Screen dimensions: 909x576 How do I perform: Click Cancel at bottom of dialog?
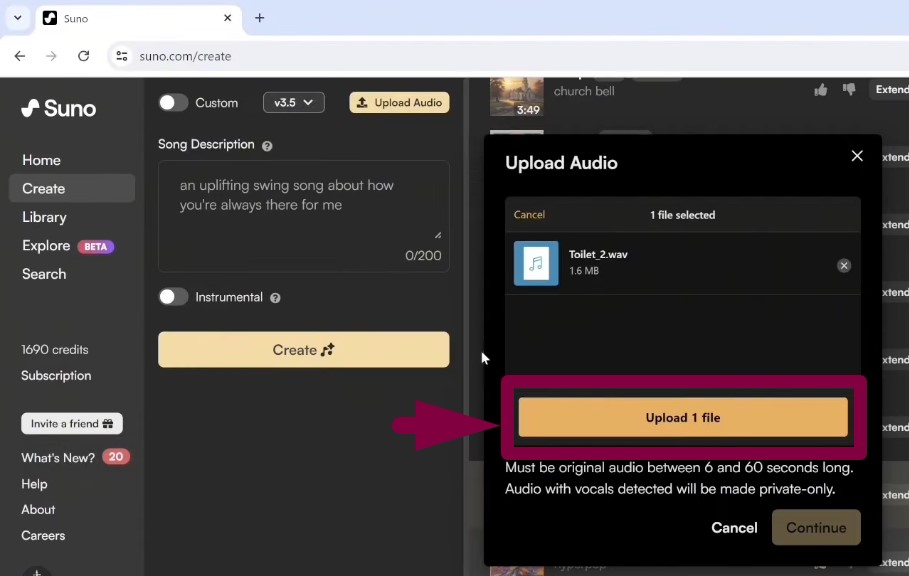(735, 528)
